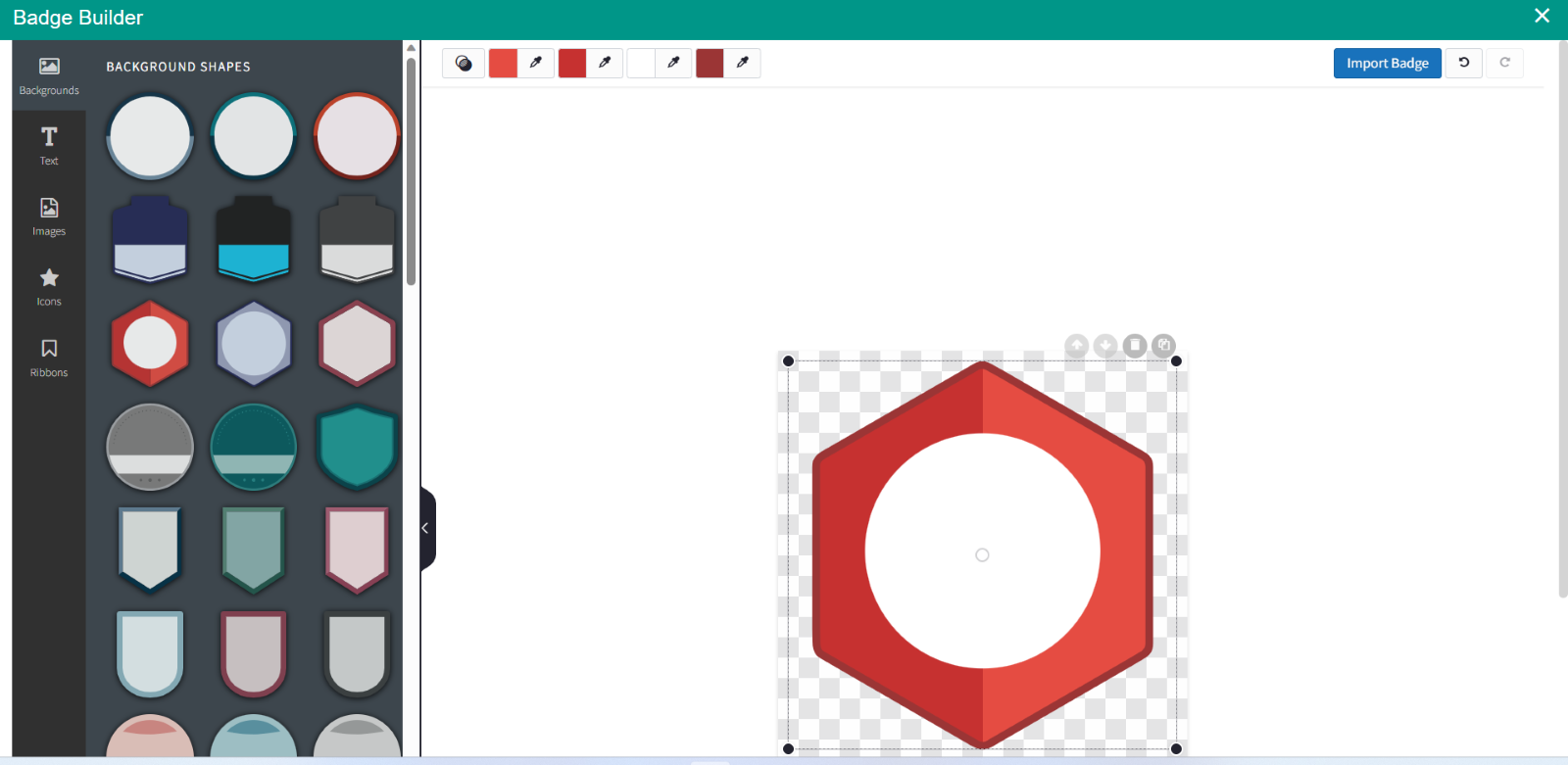Close the Badge Builder dialog
This screenshot has height=765, width=1568.
1542,16
